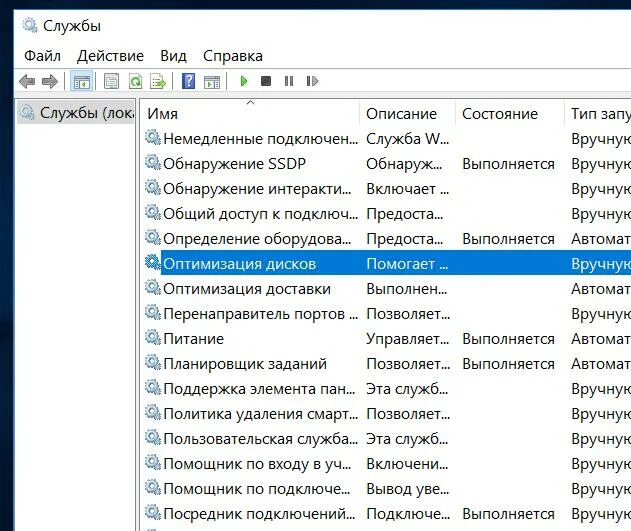The height and width of the screenshot is (531, 631).
Task: Export list using the toolbar icon
Action: pyautogui.click(x=158, y=82)
